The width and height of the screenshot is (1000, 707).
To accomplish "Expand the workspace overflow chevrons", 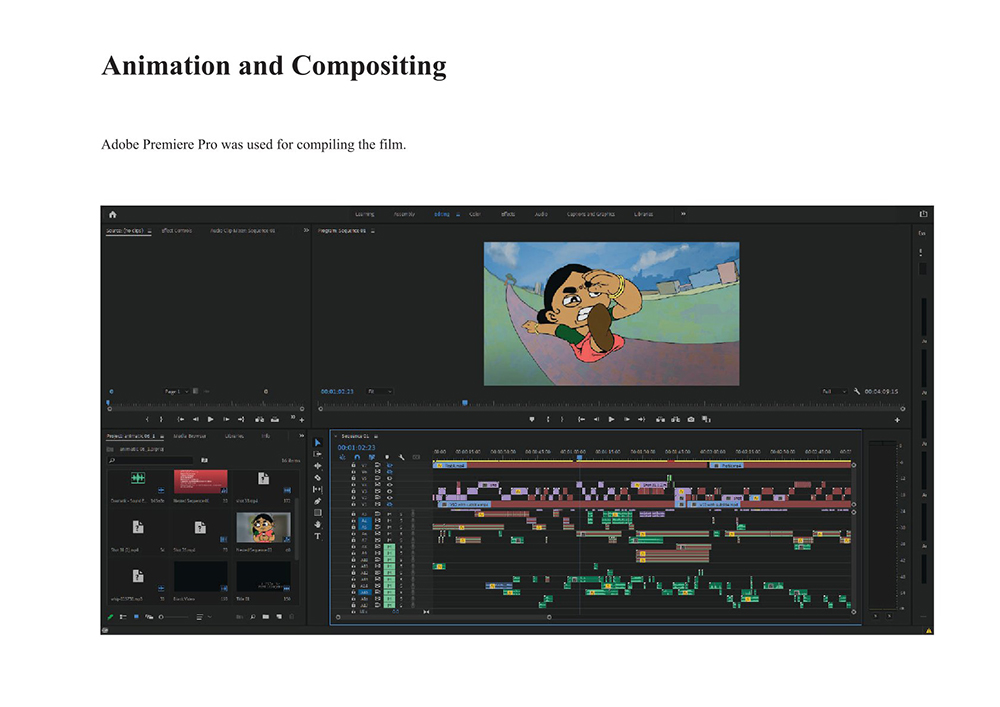I will (x=683, y=214).
